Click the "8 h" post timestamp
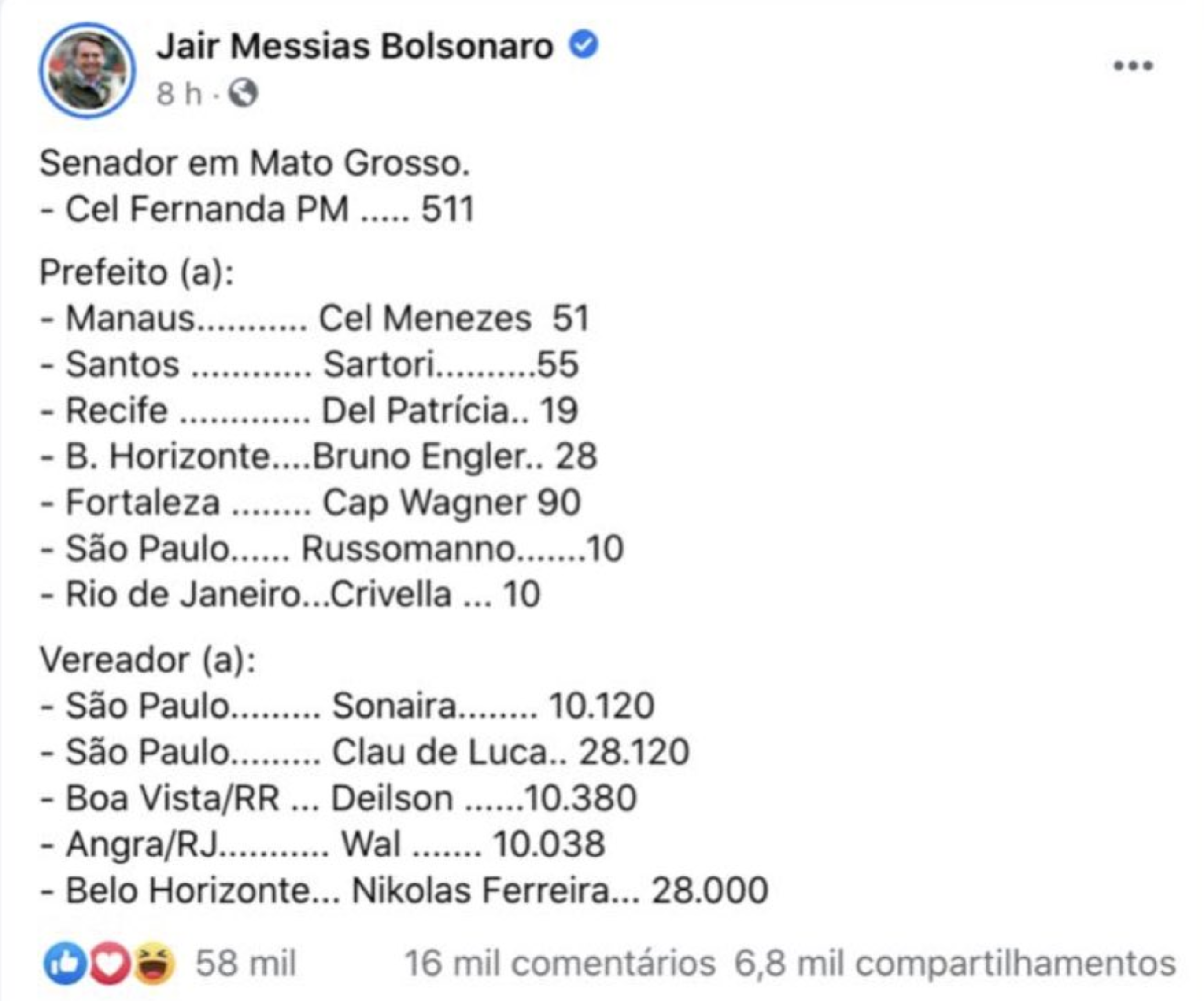Viewport: 1204px width, 1001px height. tap(179, 93)
